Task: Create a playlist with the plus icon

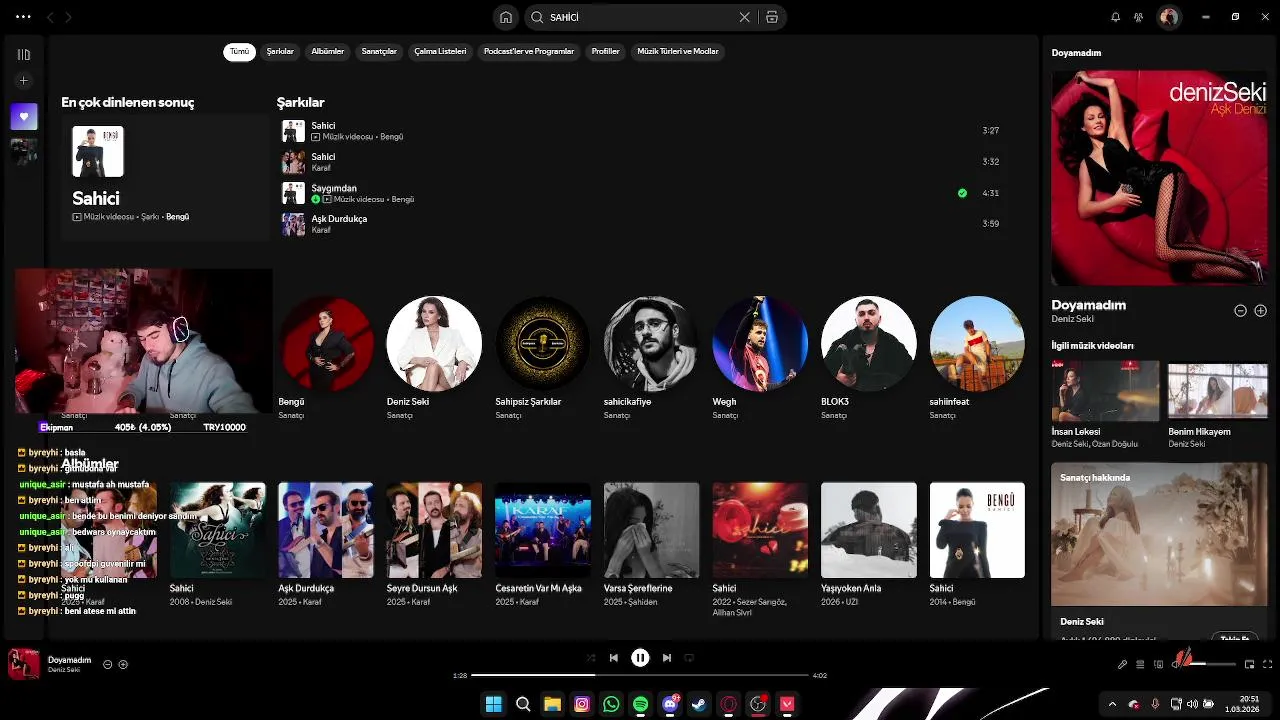Action: [x=24, y=80]
